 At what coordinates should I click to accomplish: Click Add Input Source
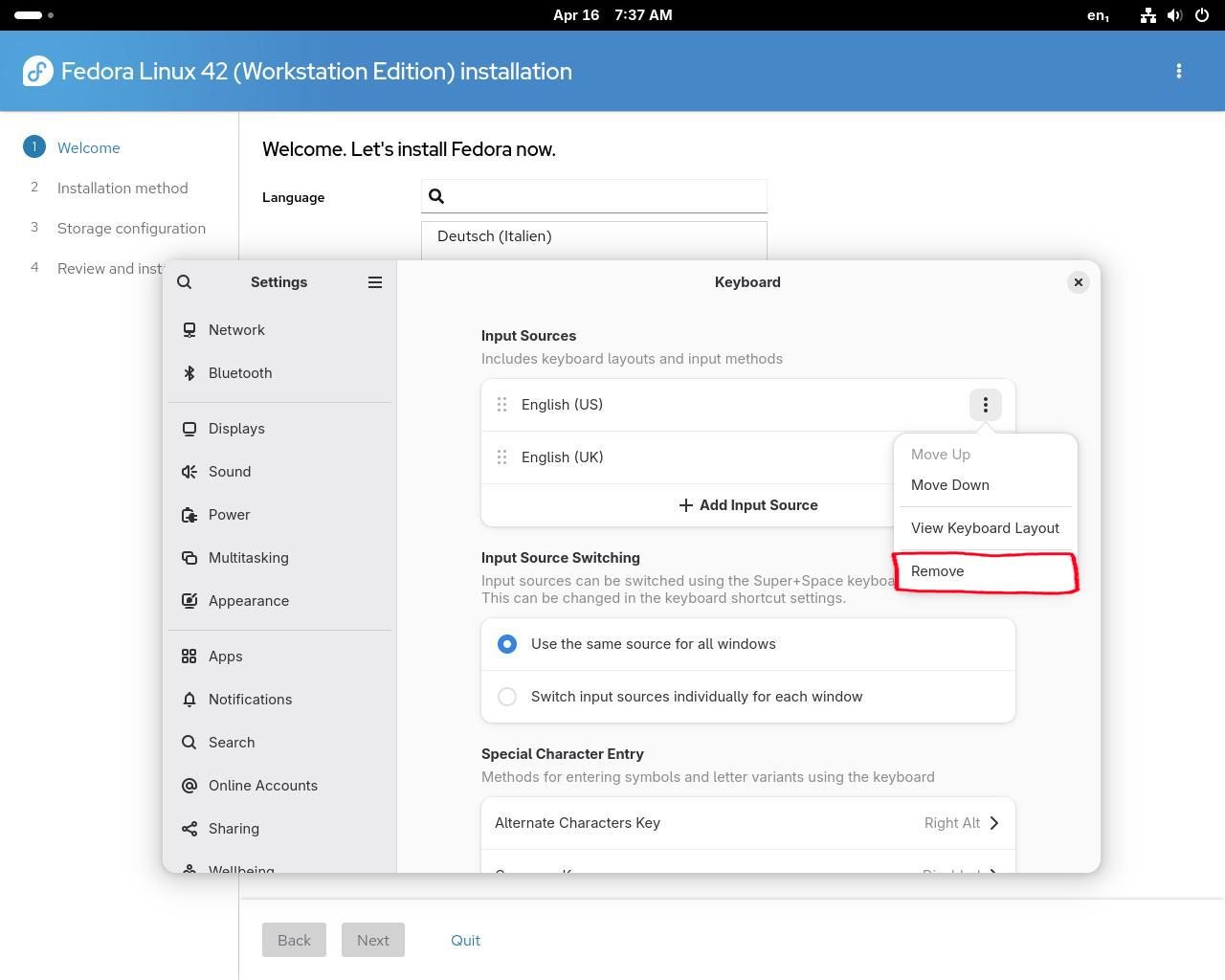[748, 505]
